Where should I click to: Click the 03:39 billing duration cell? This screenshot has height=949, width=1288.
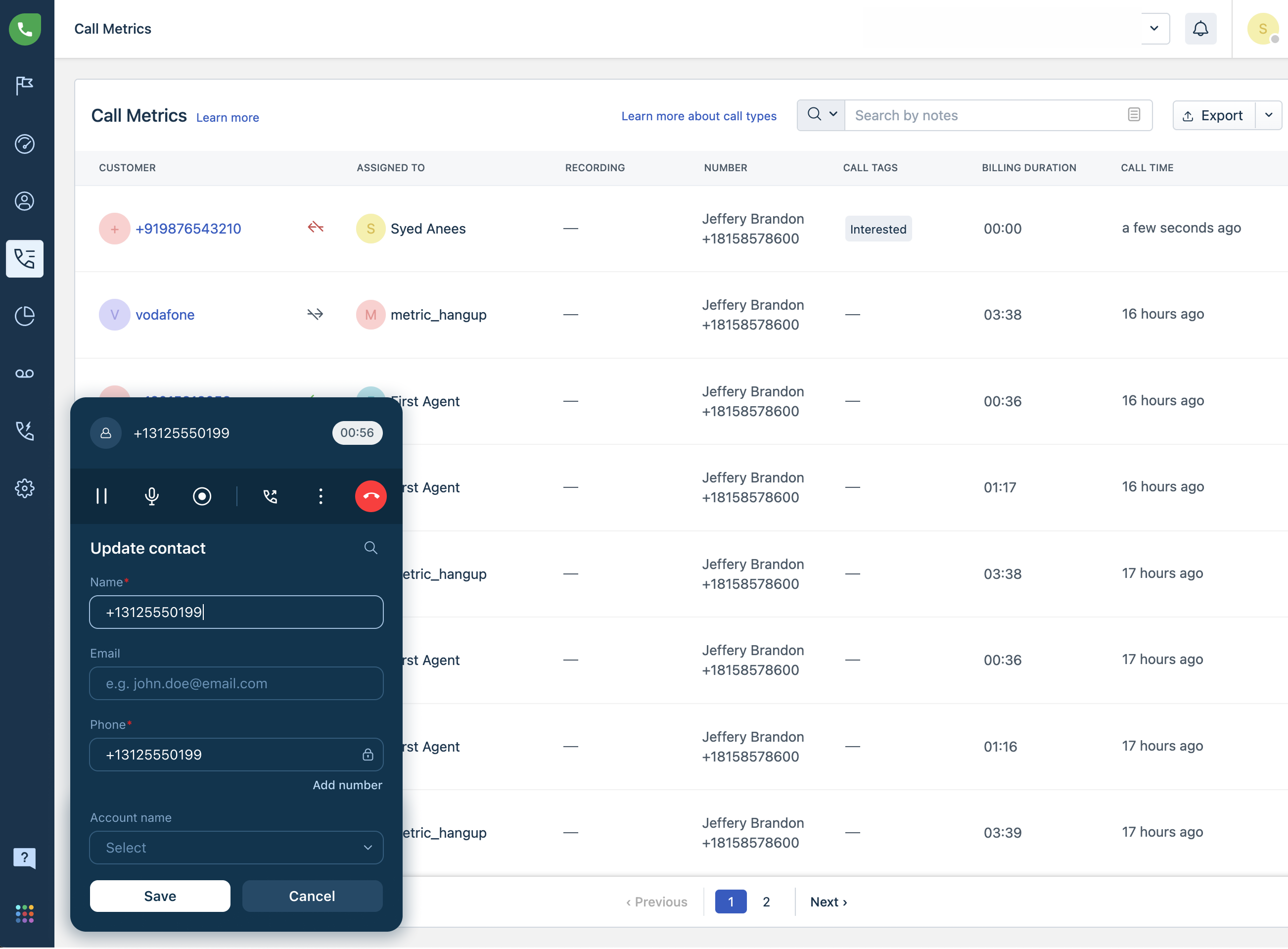pyautogui.click(x=1003, y=832)
